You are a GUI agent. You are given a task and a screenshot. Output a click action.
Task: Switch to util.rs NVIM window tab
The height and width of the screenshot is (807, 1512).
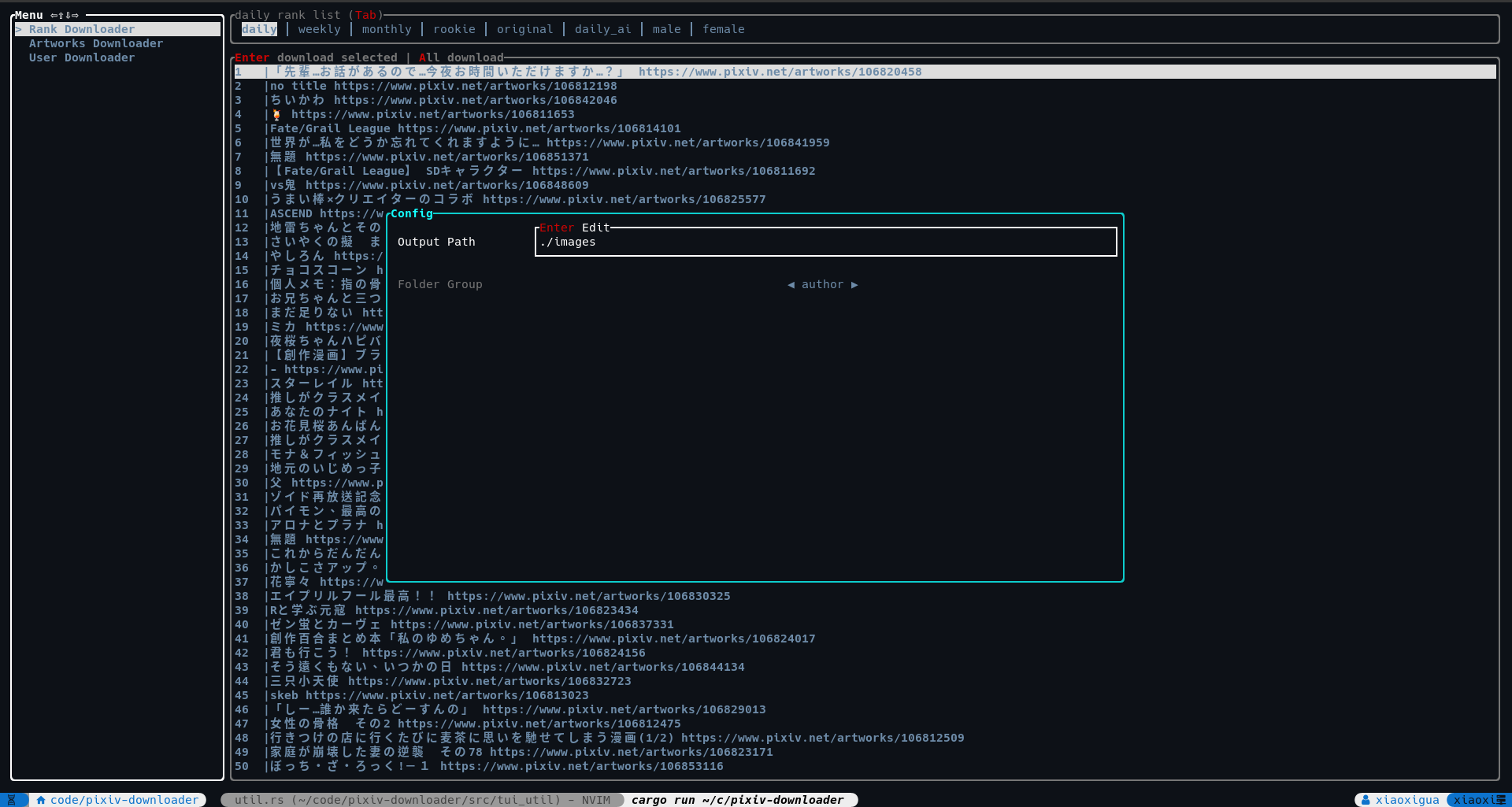tap(422, 800)
